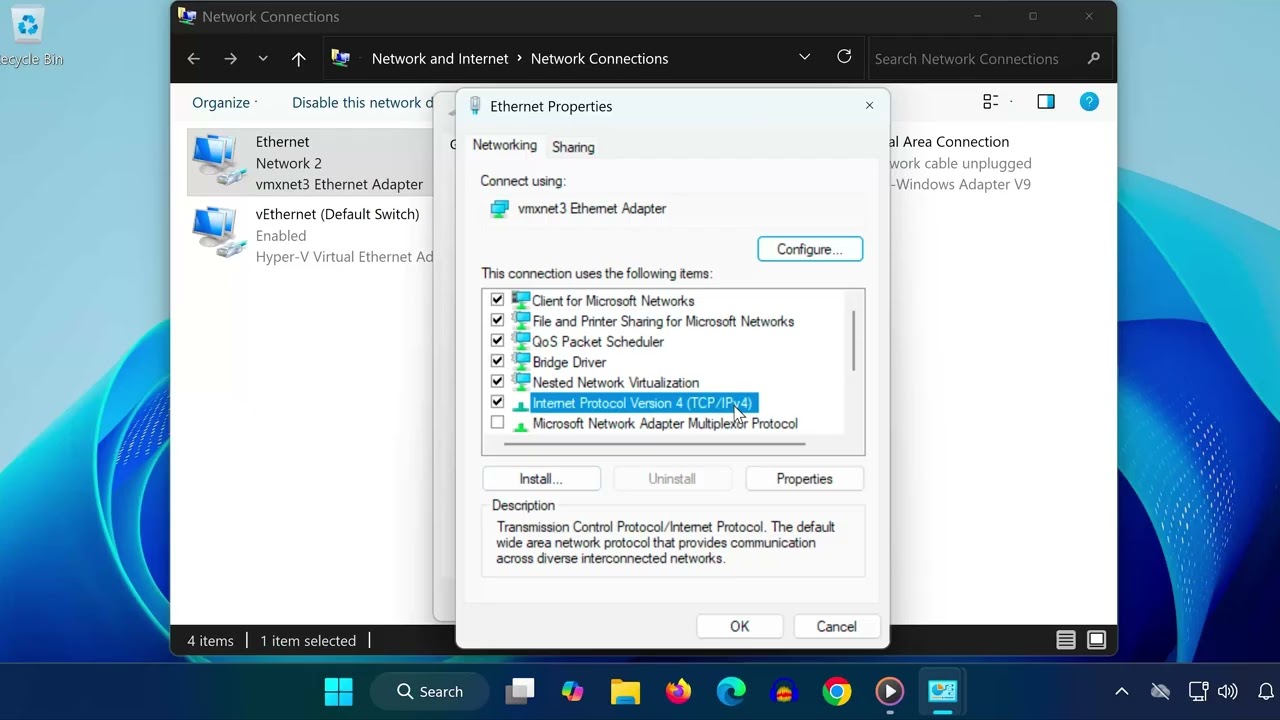This screenshot has height=720, width=1280.
Task: Open the Windows Start menu
Action: tap(339, 691)
